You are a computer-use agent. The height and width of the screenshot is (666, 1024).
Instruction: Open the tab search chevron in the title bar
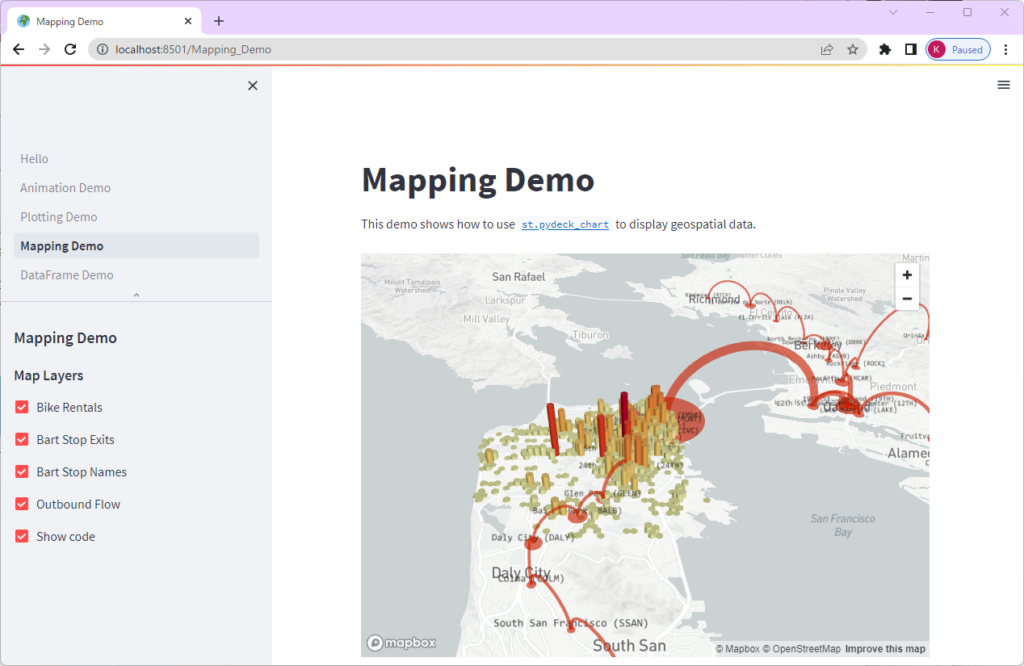(893, 12)
